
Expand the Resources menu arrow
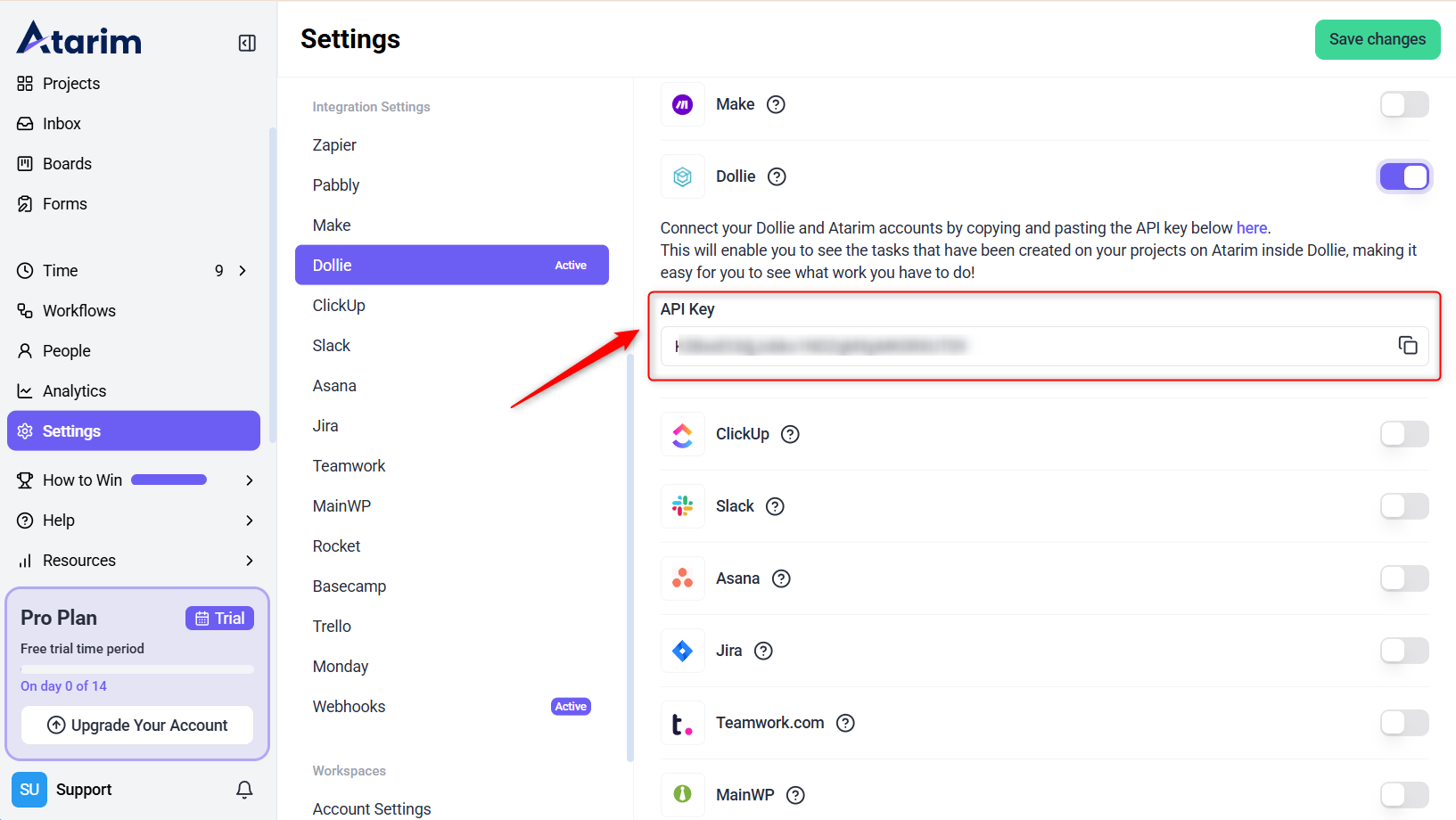click(249, 561)
